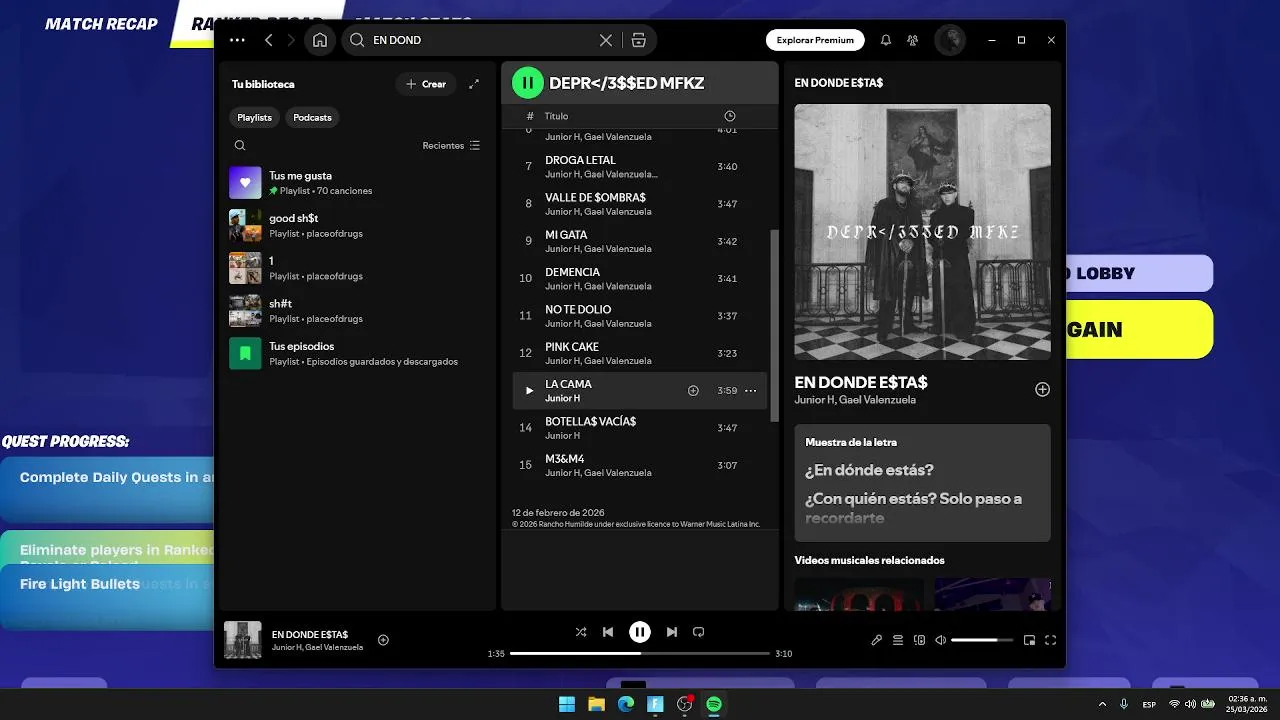The height and width of the screenshot is (720, 1280).
Task: Open more options for LA CAMA
Action: (x=750, y=391)
